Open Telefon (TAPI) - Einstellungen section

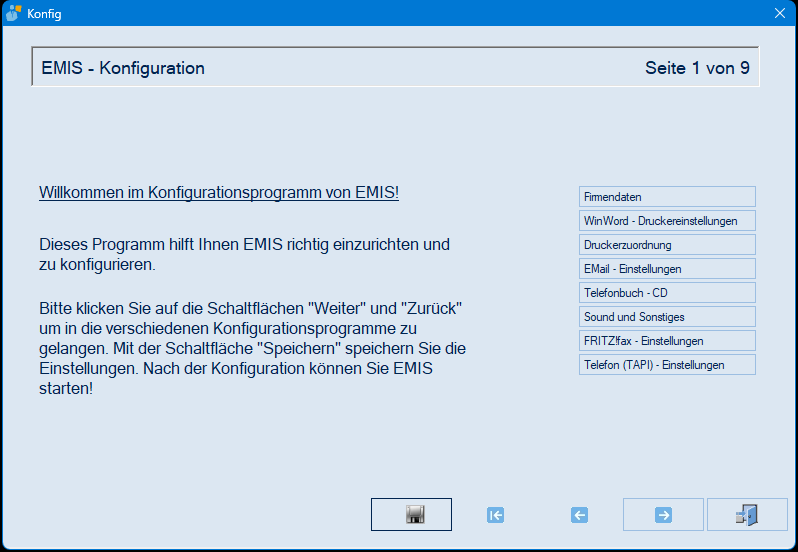(667, 364)
